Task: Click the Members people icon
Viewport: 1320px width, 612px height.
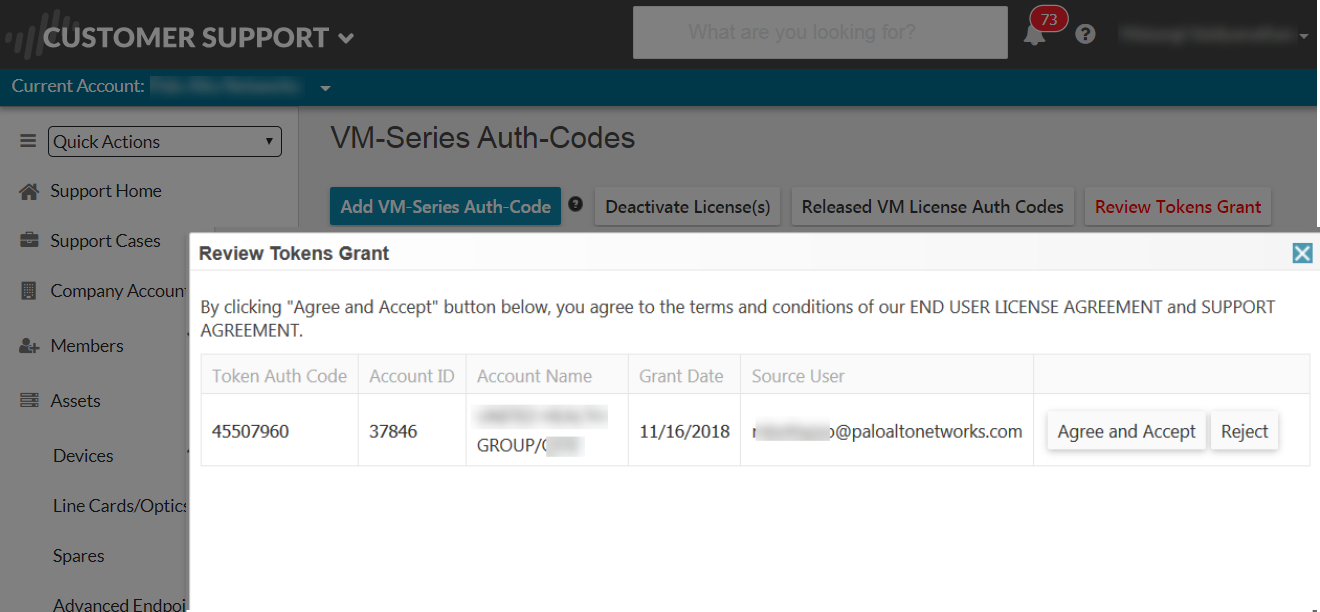Action: point(29,346)
